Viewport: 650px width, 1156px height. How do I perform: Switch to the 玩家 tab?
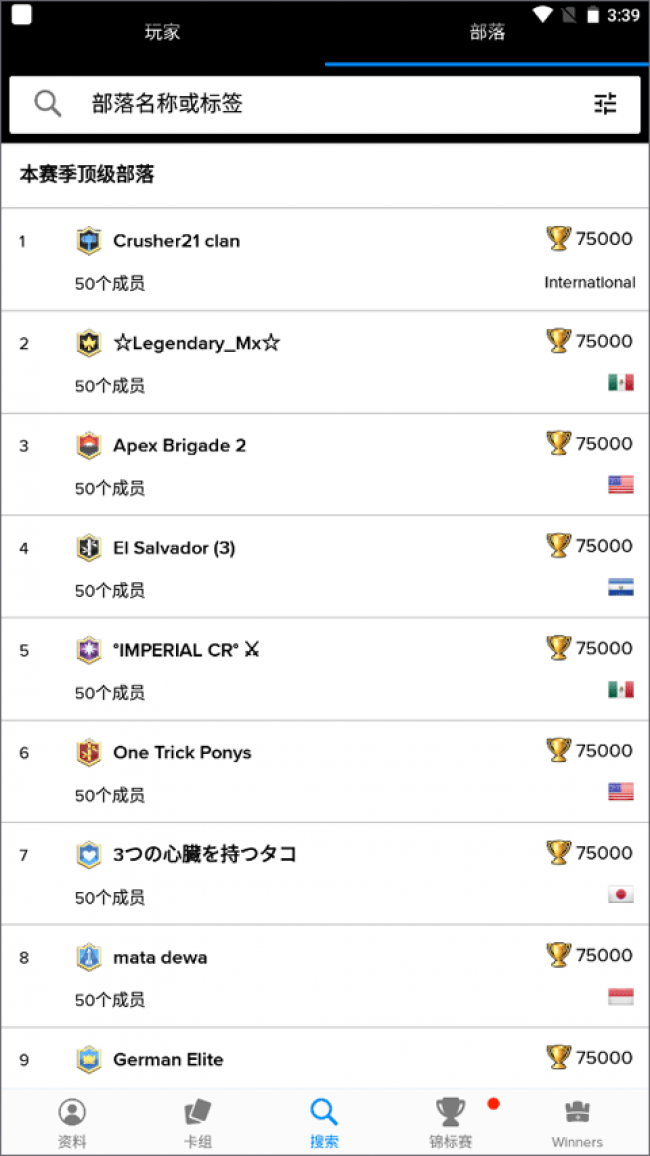coord(162,32)
